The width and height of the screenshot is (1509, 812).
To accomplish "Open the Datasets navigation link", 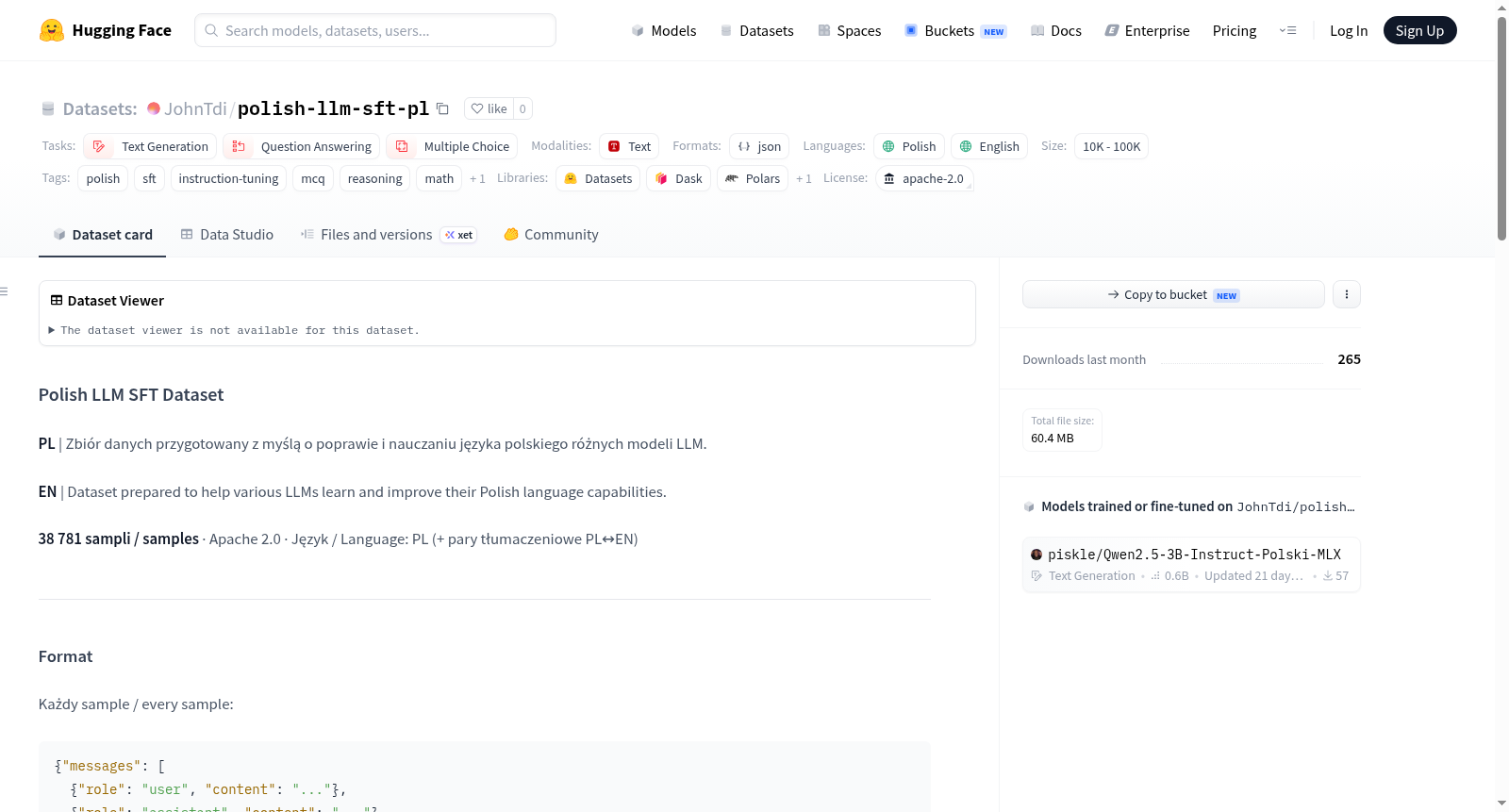I will click(756, 30).
